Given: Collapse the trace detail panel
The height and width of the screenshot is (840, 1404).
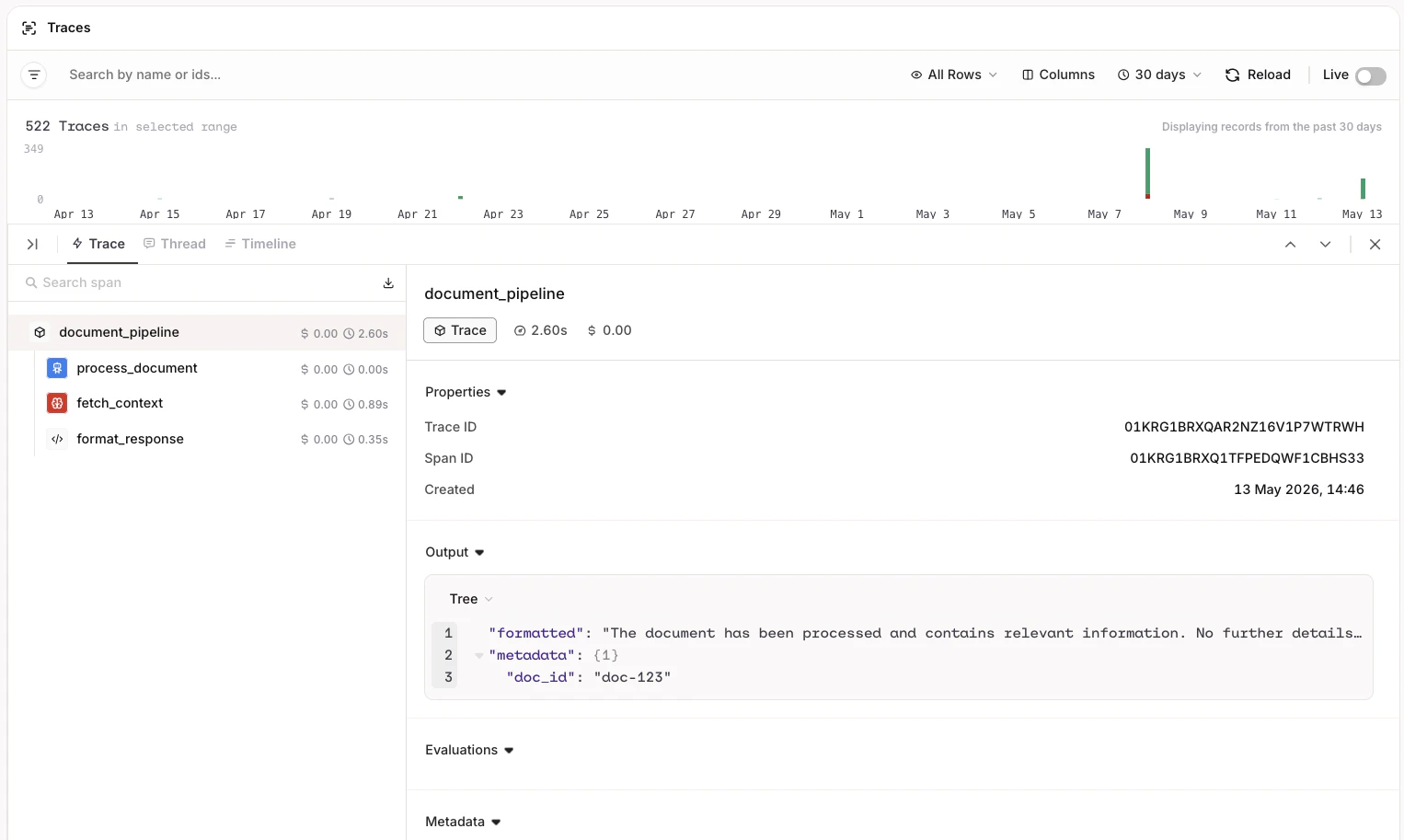Looking at the screenshot, I should (x=32, y=244).
